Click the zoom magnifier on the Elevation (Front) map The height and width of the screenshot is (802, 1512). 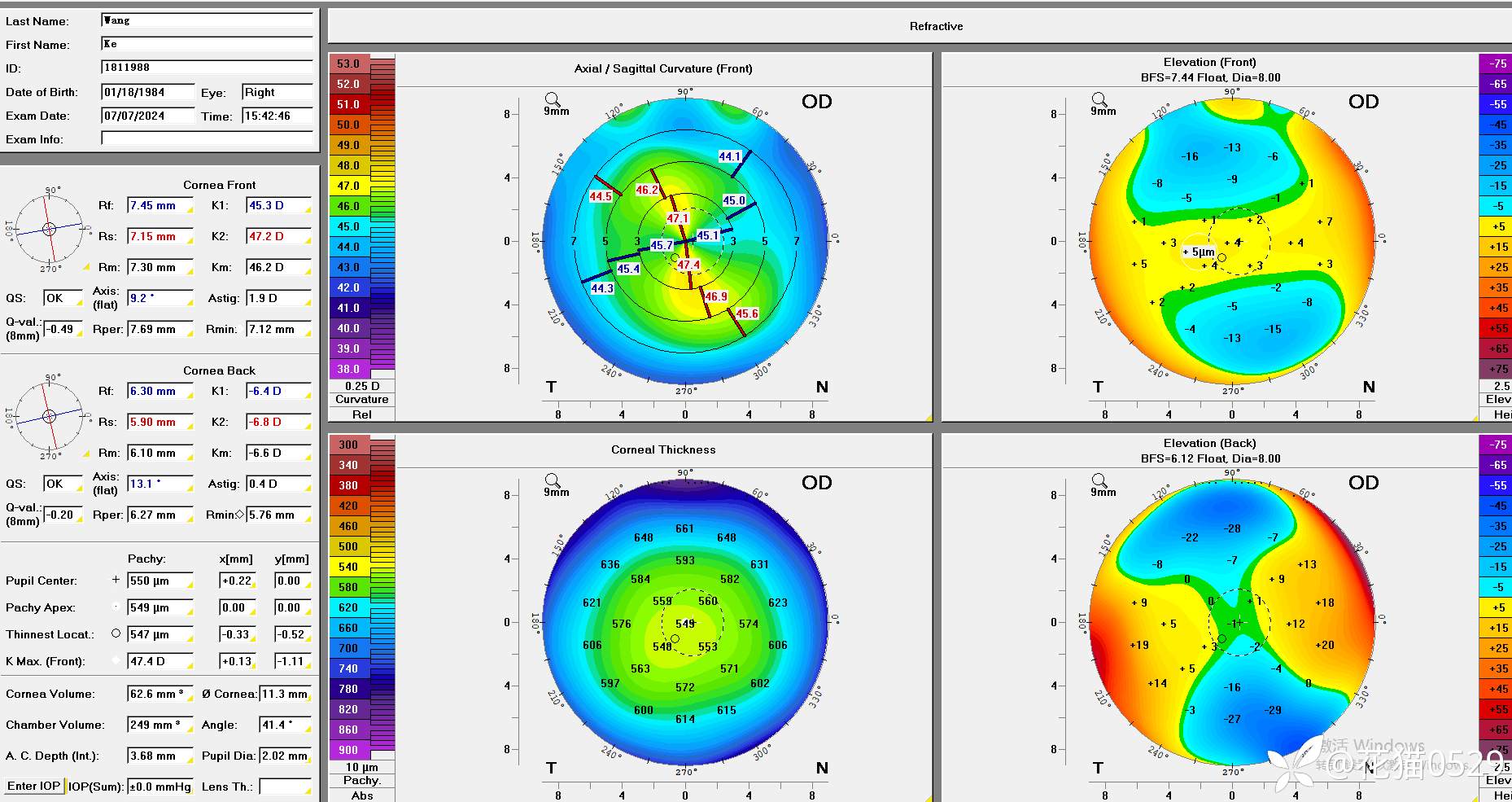[1099, 99]
